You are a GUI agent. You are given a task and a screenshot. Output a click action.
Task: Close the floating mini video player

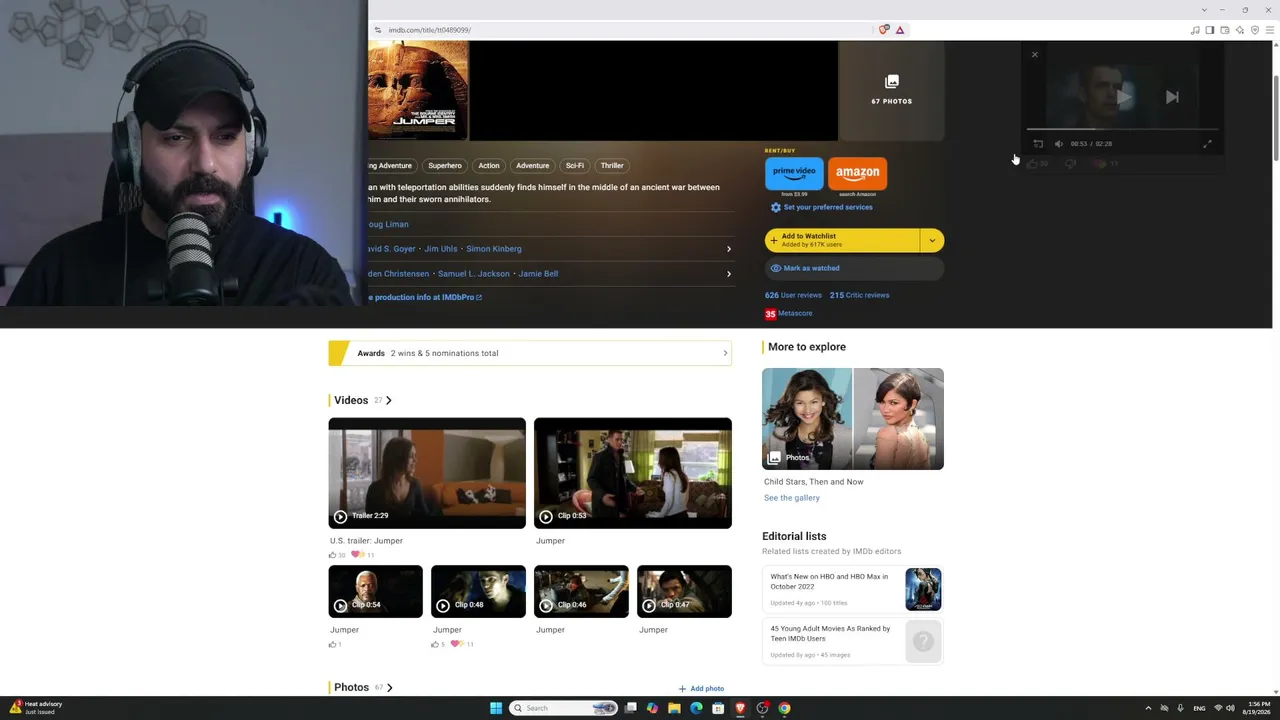point(1035,55)
